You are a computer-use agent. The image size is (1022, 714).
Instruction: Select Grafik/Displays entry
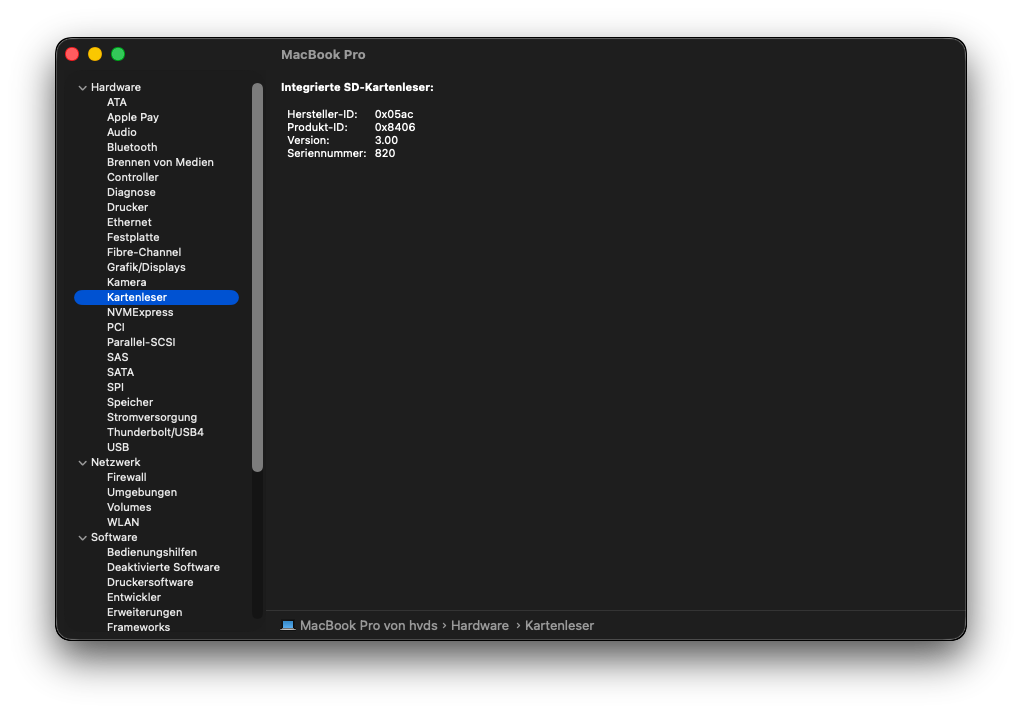click(146, 267)
